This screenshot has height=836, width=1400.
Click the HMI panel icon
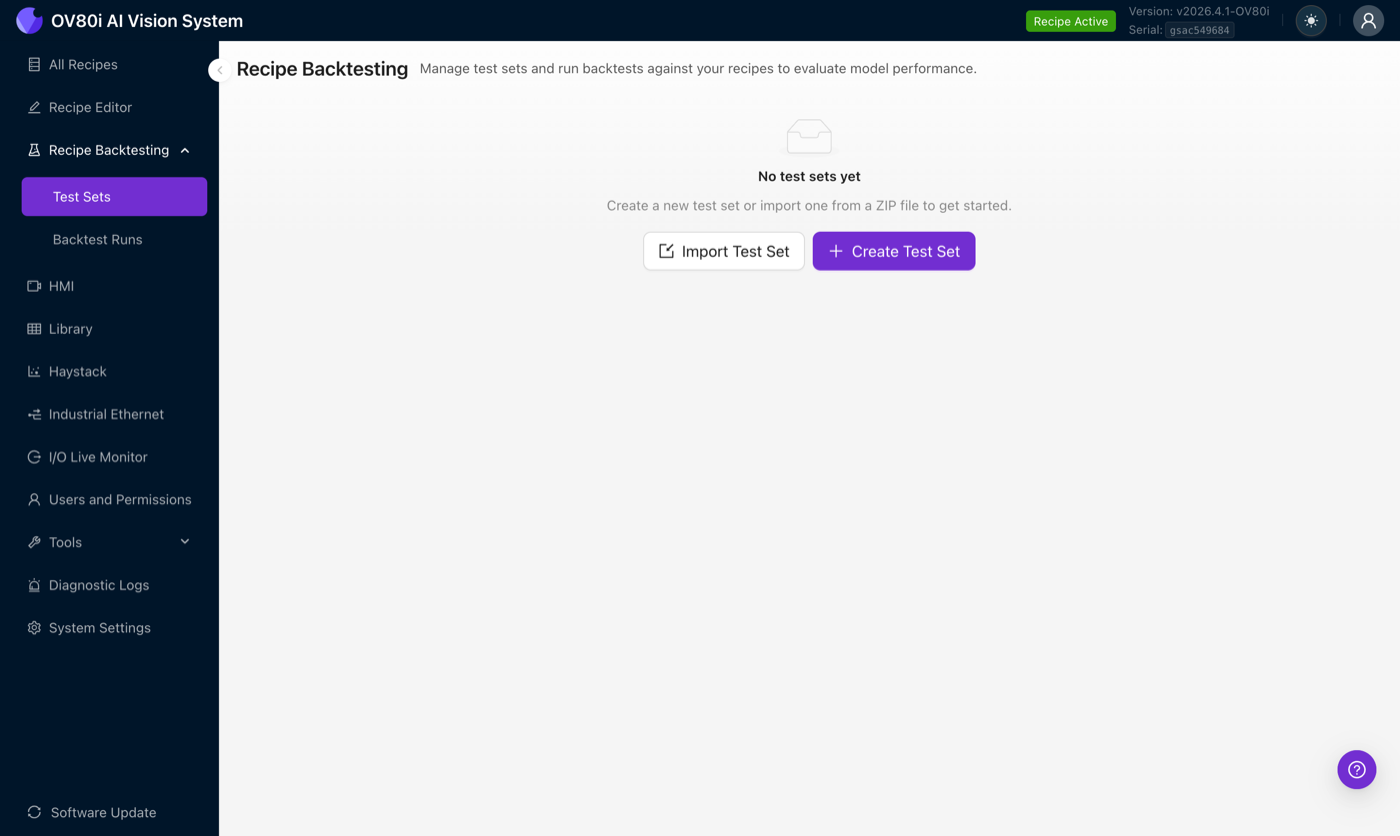point(34,286)
